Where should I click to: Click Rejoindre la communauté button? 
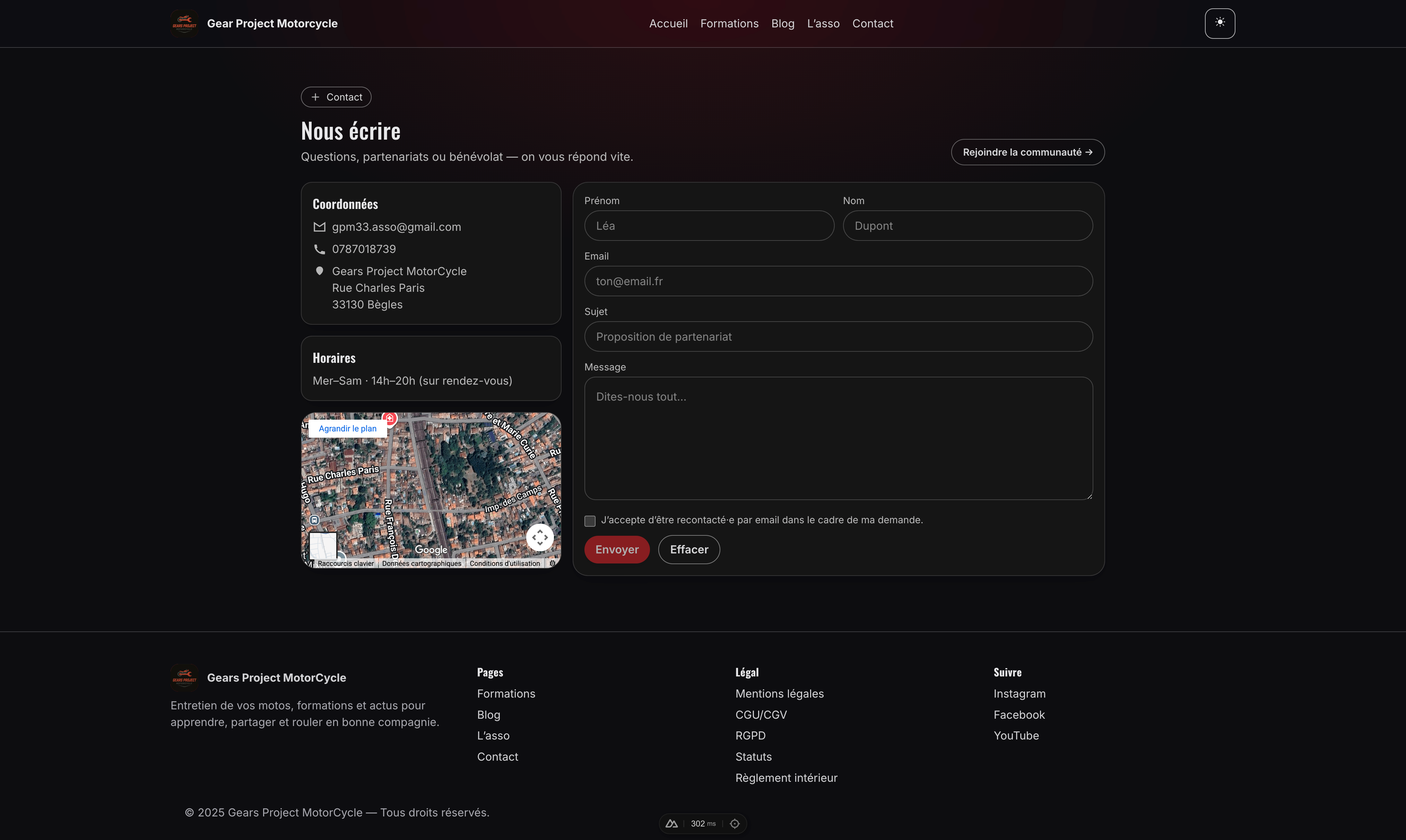point(1027,152)
